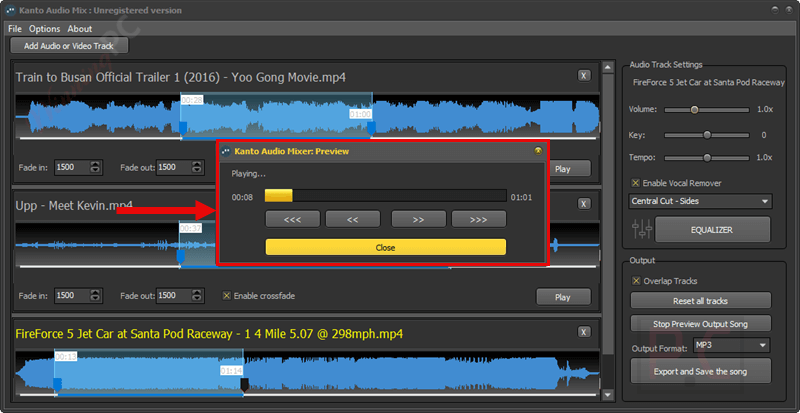Click the preview playback progress bar
Image resolution: width=800 pixels, height=413 pixels.
[x=385, y=196]
